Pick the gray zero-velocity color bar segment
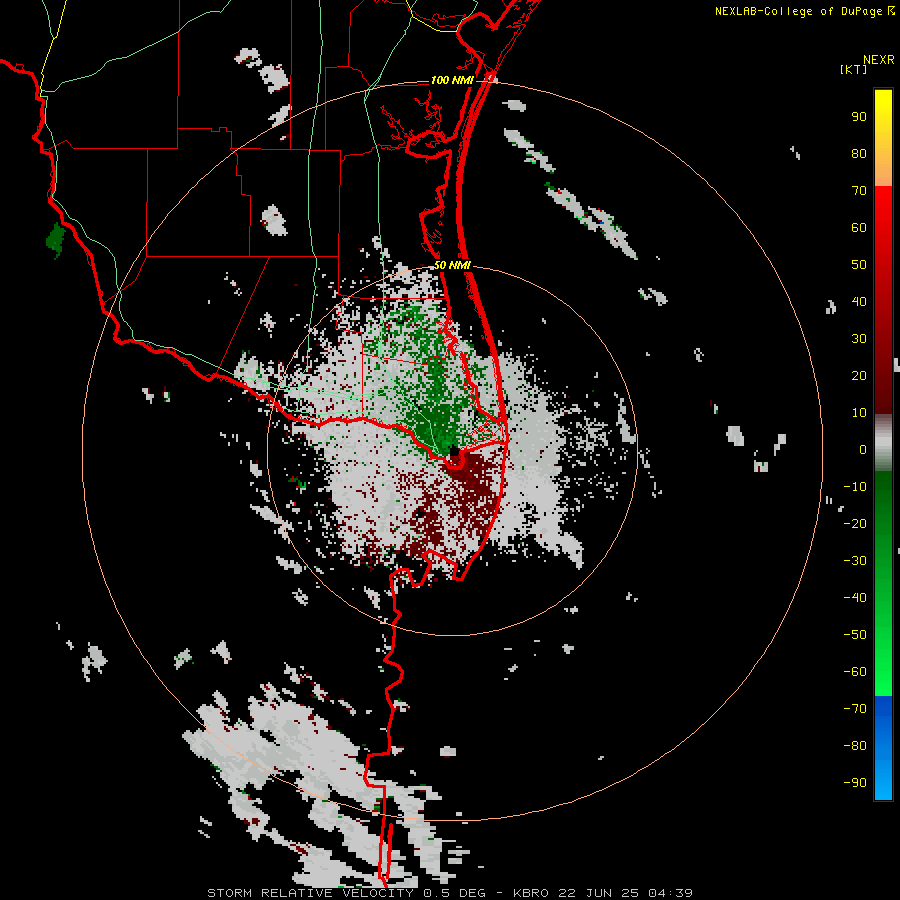This screenshot has width=900, height=900. (883, 443)
